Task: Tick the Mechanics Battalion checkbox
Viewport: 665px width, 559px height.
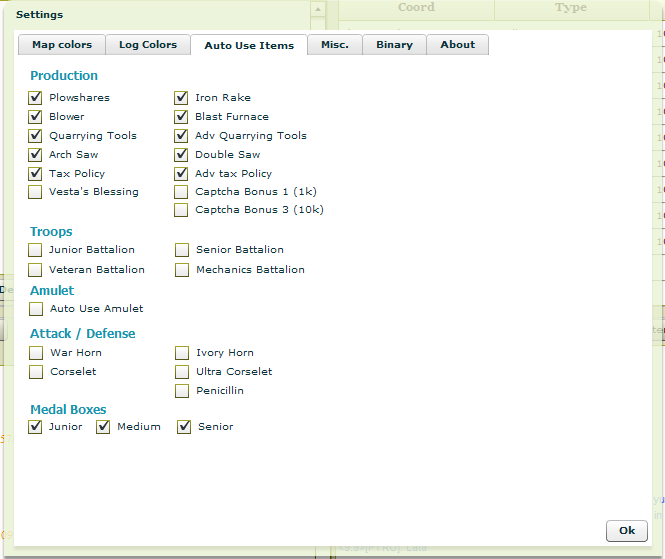Action: [x=181, y=270]
